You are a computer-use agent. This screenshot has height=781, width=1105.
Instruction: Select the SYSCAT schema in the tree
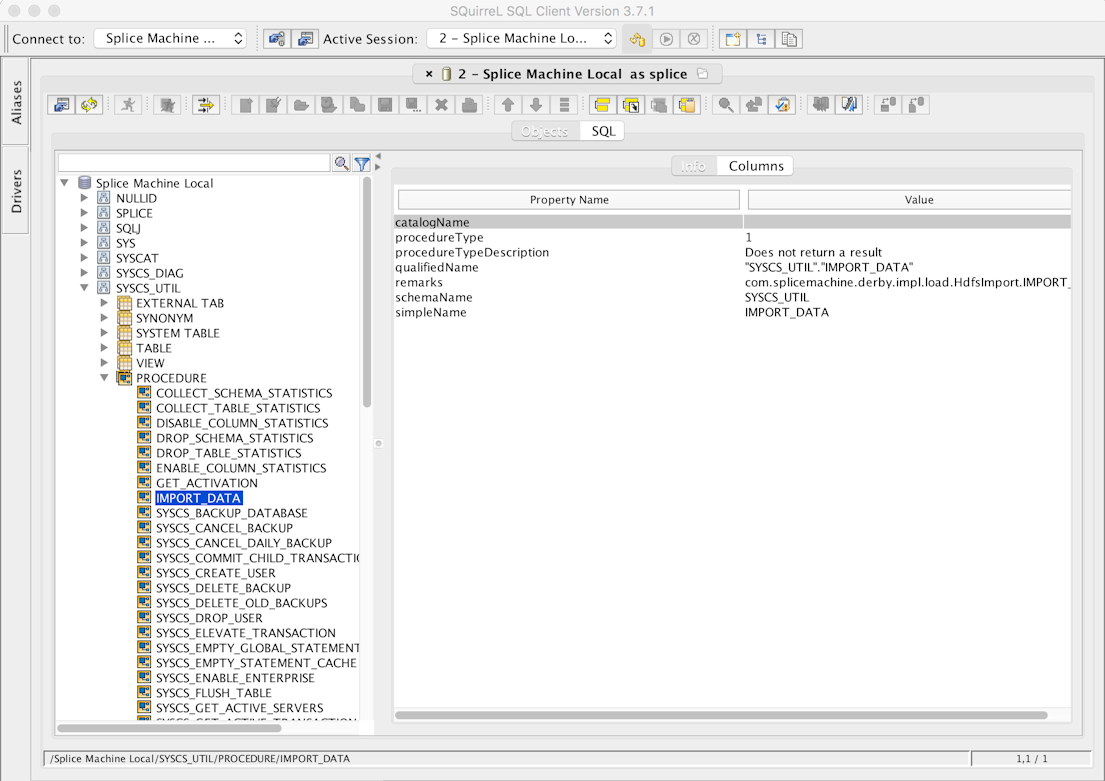pyautogui.click(x=137, y=258)
